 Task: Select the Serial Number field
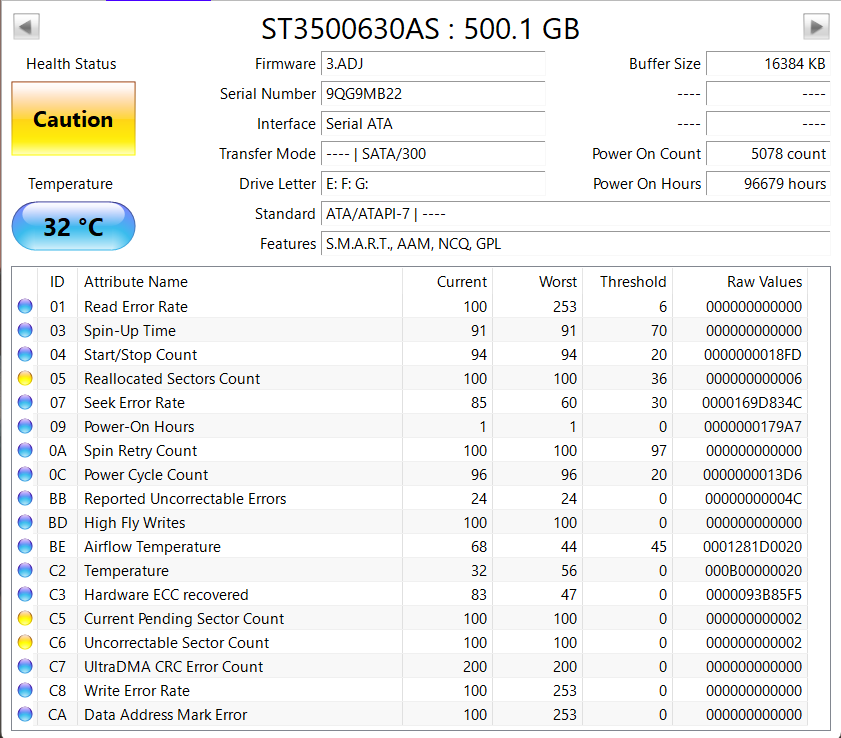click(x=432, y=94)
